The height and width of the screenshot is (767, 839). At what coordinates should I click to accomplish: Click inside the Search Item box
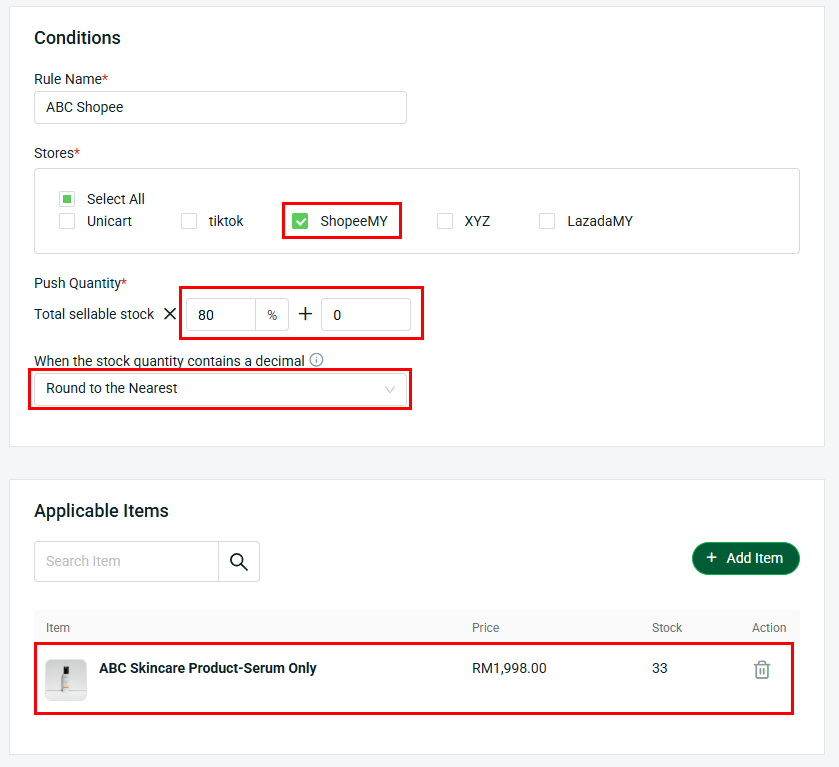(126, 562)
